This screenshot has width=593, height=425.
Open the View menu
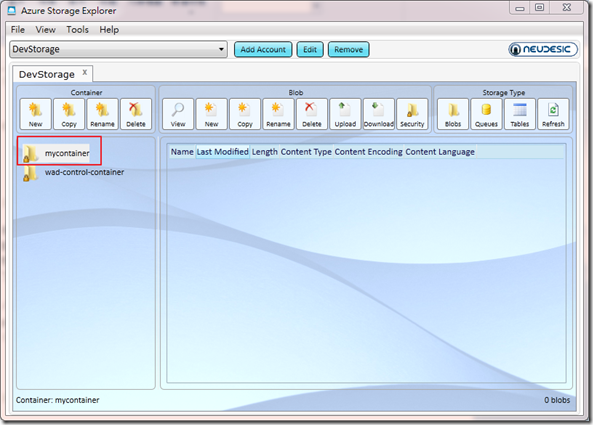45,29
